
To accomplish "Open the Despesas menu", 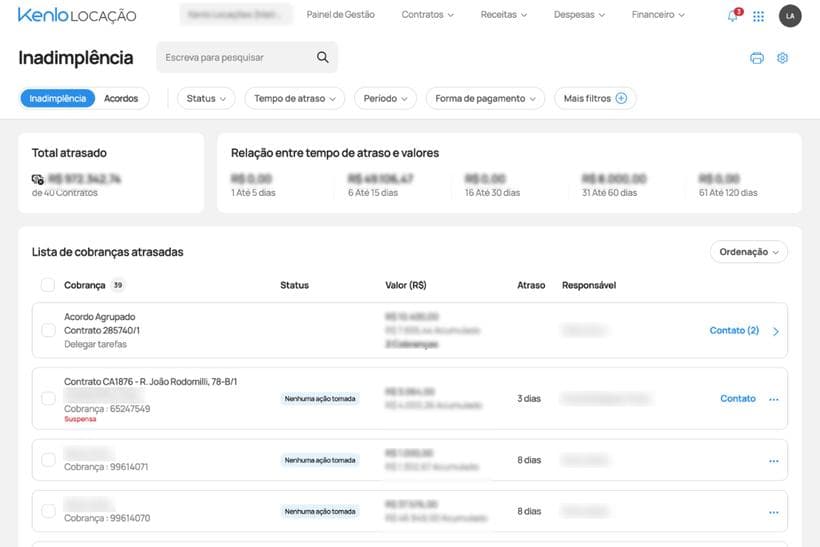I will [579, 15].
